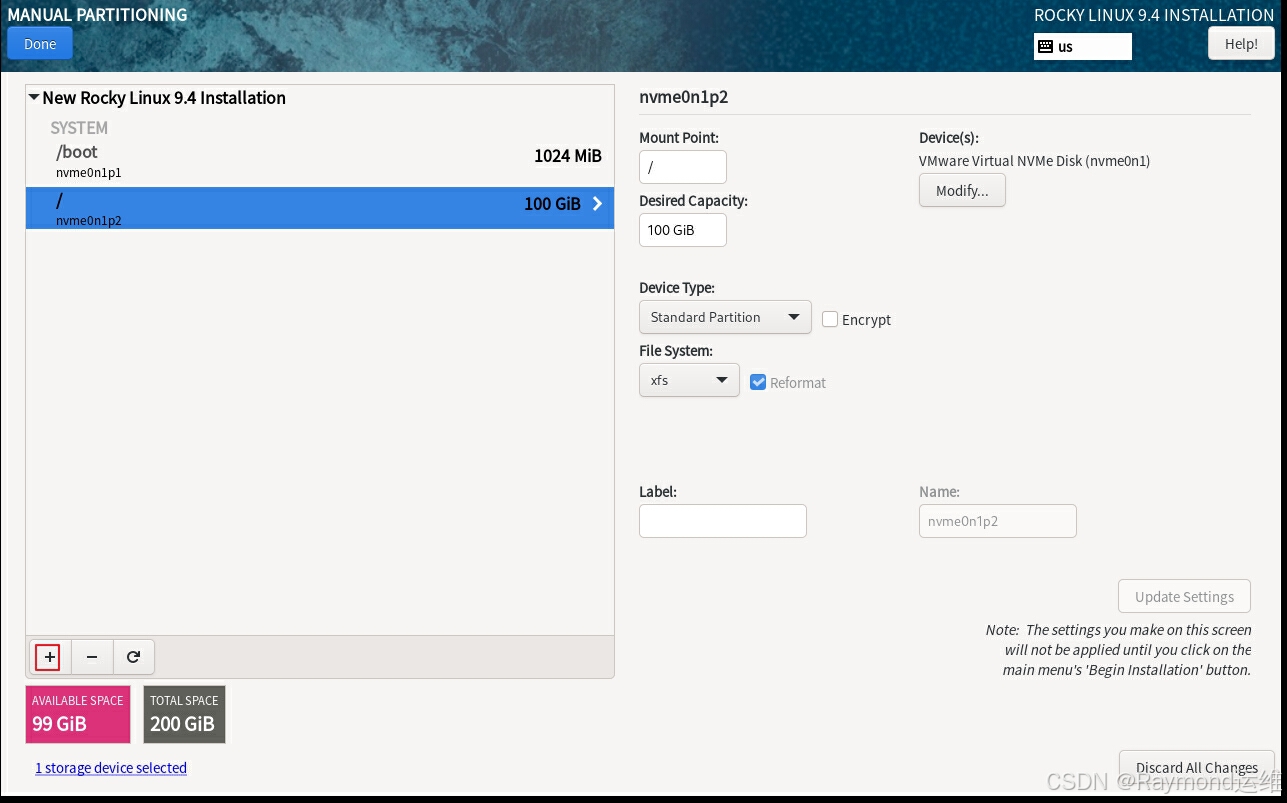Focus the Mount Point field

click(683, 167)
